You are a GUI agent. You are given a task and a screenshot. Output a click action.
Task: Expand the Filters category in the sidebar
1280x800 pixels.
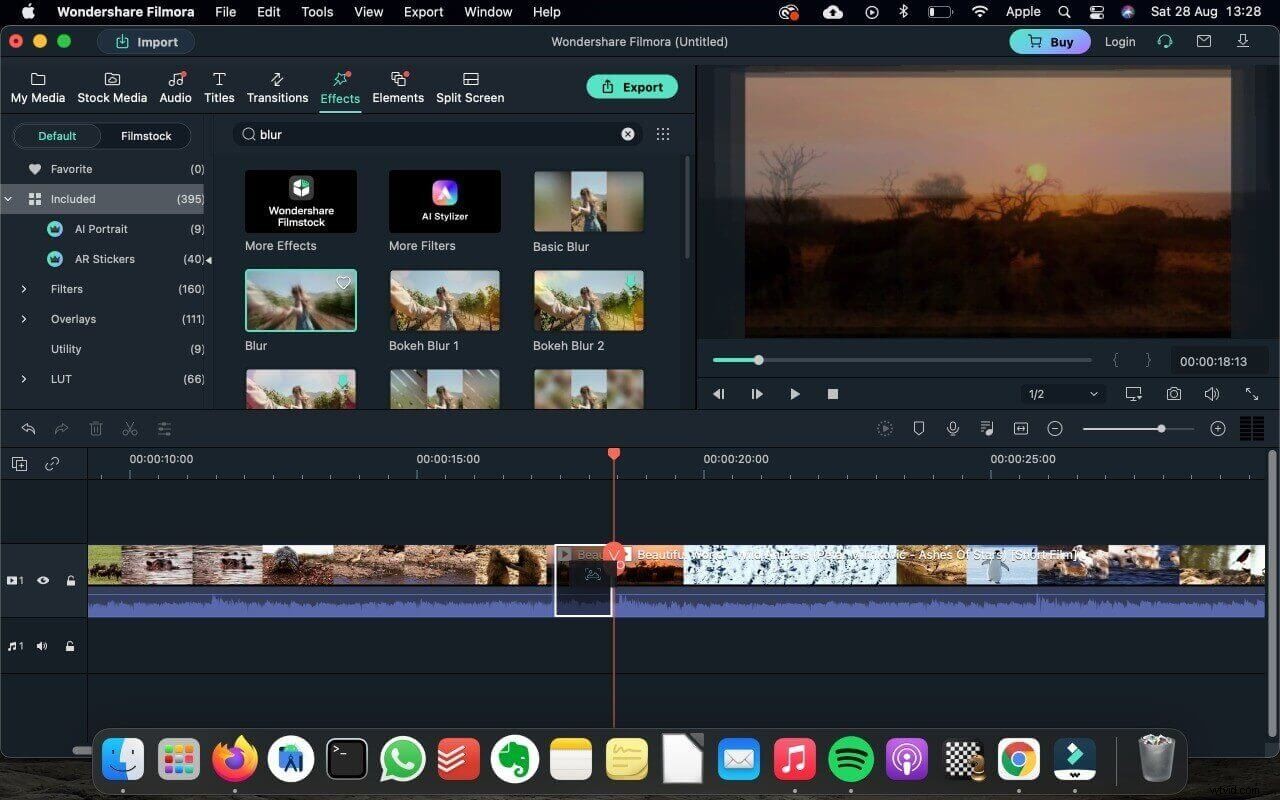(x=24, y=289)
